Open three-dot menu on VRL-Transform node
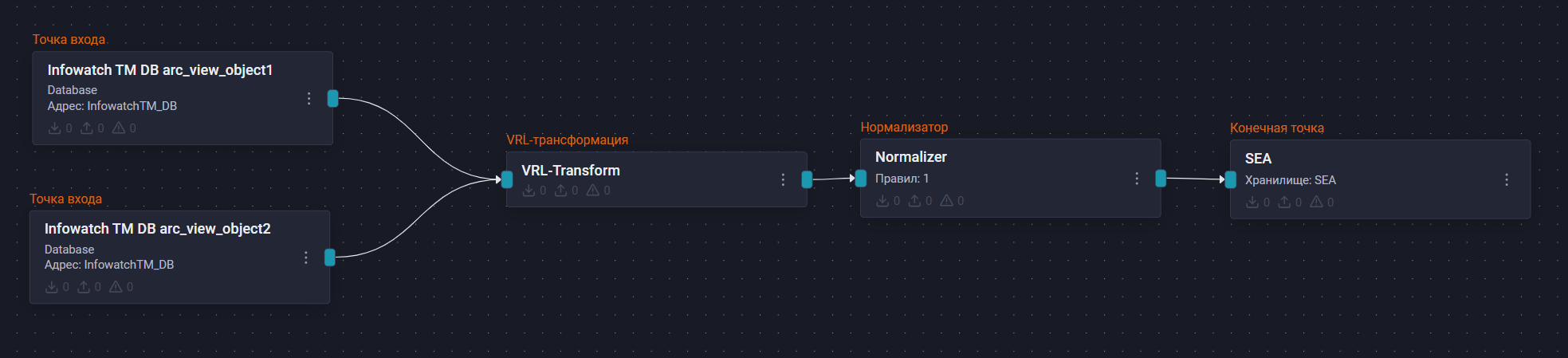Viewport: 1568px width, 358px height. pyautogui.click(x=783, y=180)
